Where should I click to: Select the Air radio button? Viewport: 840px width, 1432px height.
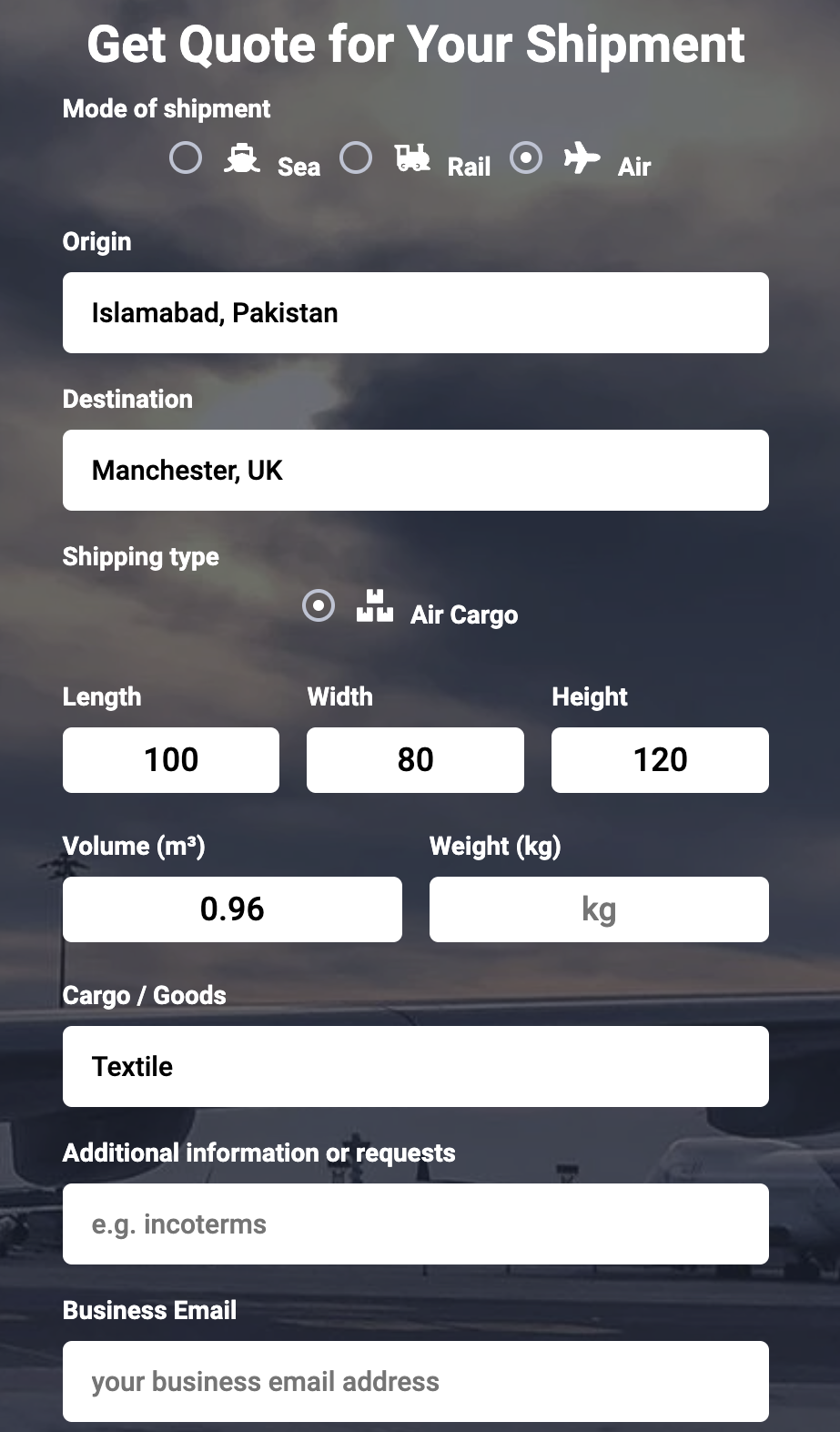pyautogui.click(x=526, y=158)
